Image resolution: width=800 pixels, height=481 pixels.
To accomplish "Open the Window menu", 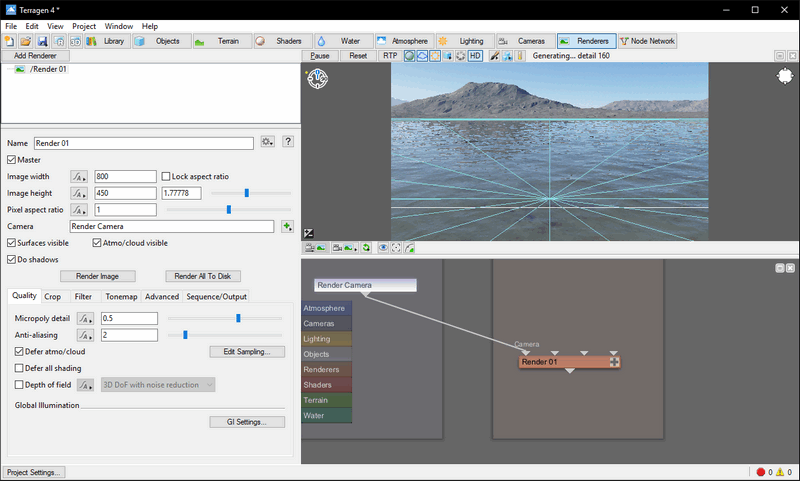I will coord(119,27).
